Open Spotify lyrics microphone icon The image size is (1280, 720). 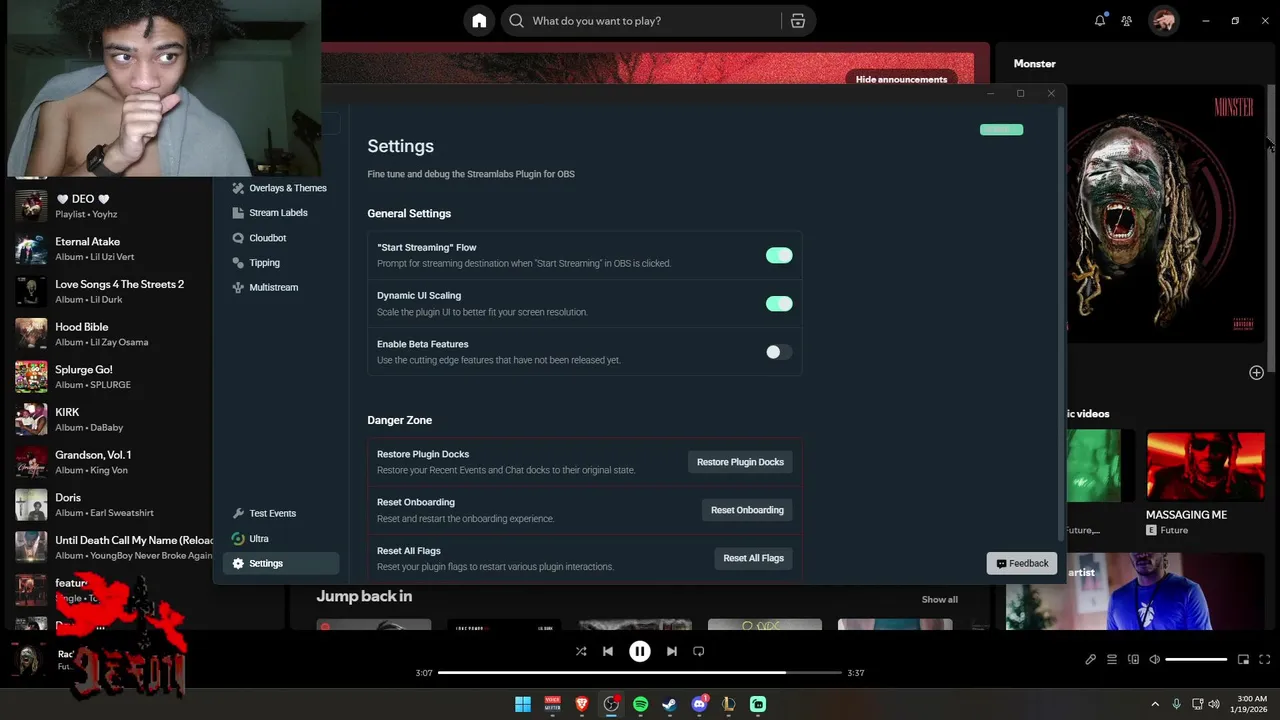[1090, 659]
